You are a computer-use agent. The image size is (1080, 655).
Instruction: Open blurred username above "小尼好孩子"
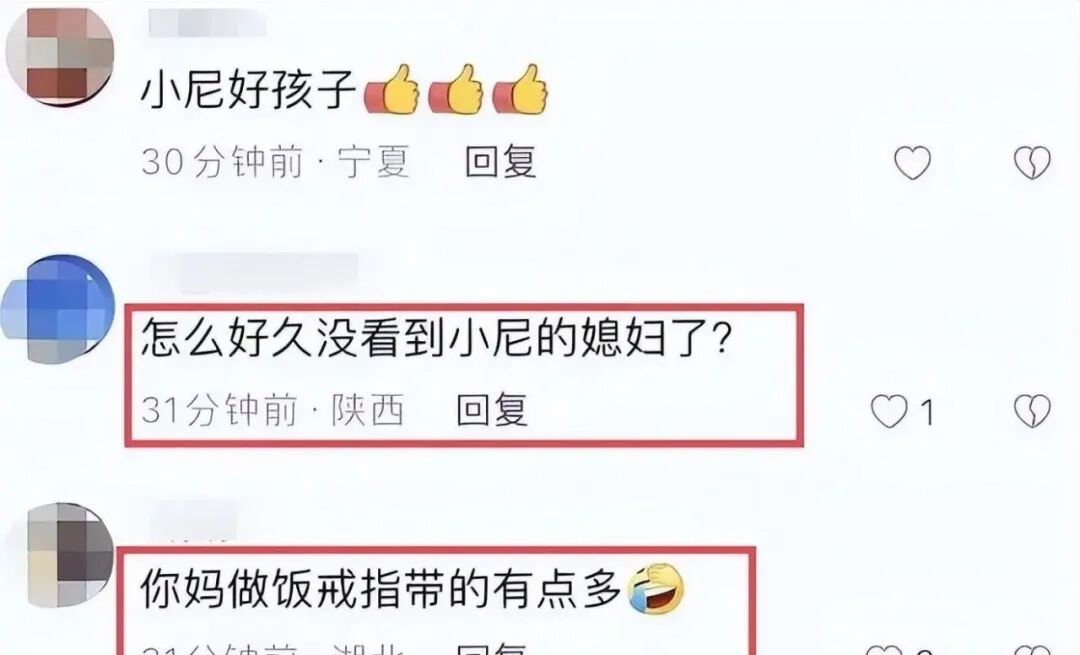[x=207, y=23]
